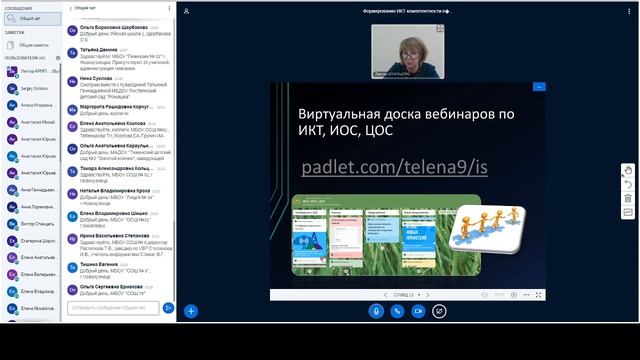
Task: Click the Елена Владимировна Шишко message
Action: coord(119,219)
